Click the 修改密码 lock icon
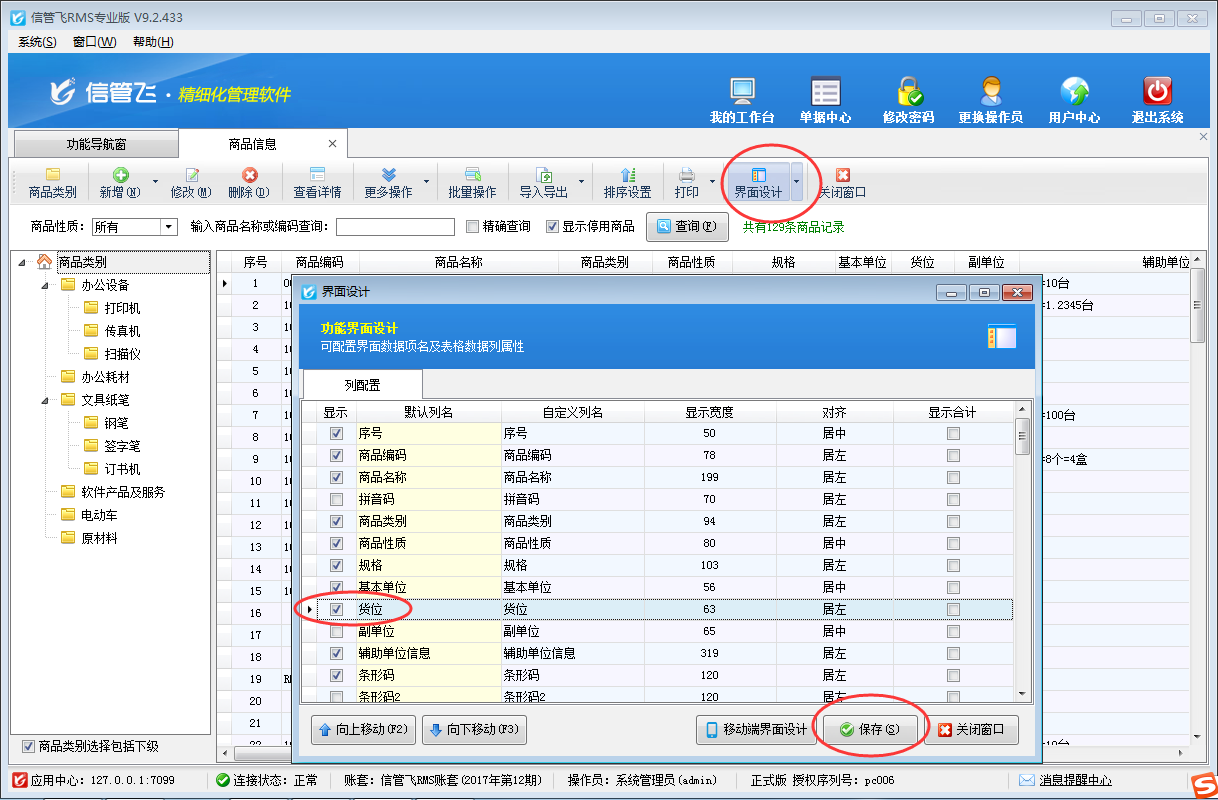 (x=908, y=93)
